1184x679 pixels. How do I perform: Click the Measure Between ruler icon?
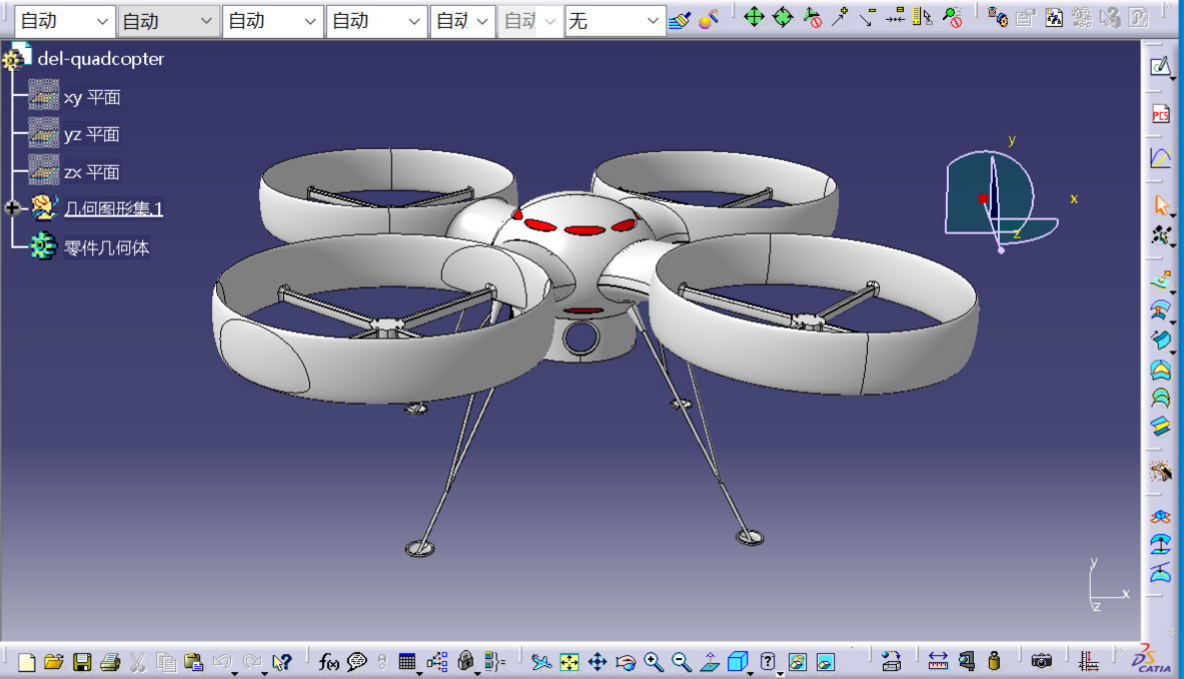[x=937, y=661]
